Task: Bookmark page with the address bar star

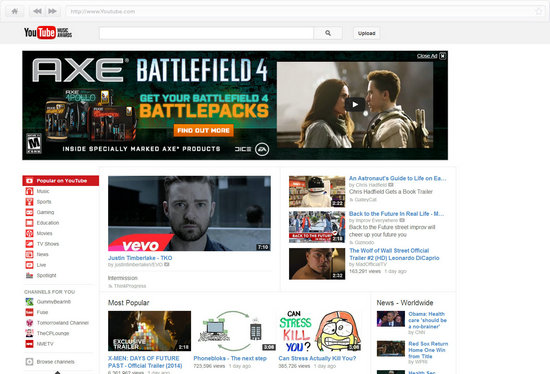Action: tap(539, 12)
